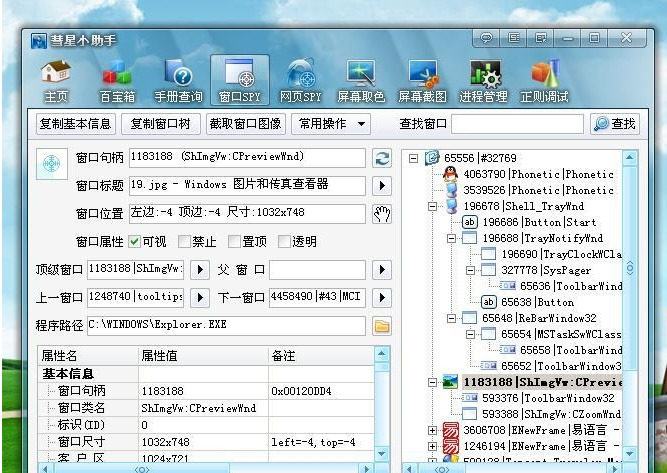Open the 屏幕截图 screenshot tool

click(422, 81)
